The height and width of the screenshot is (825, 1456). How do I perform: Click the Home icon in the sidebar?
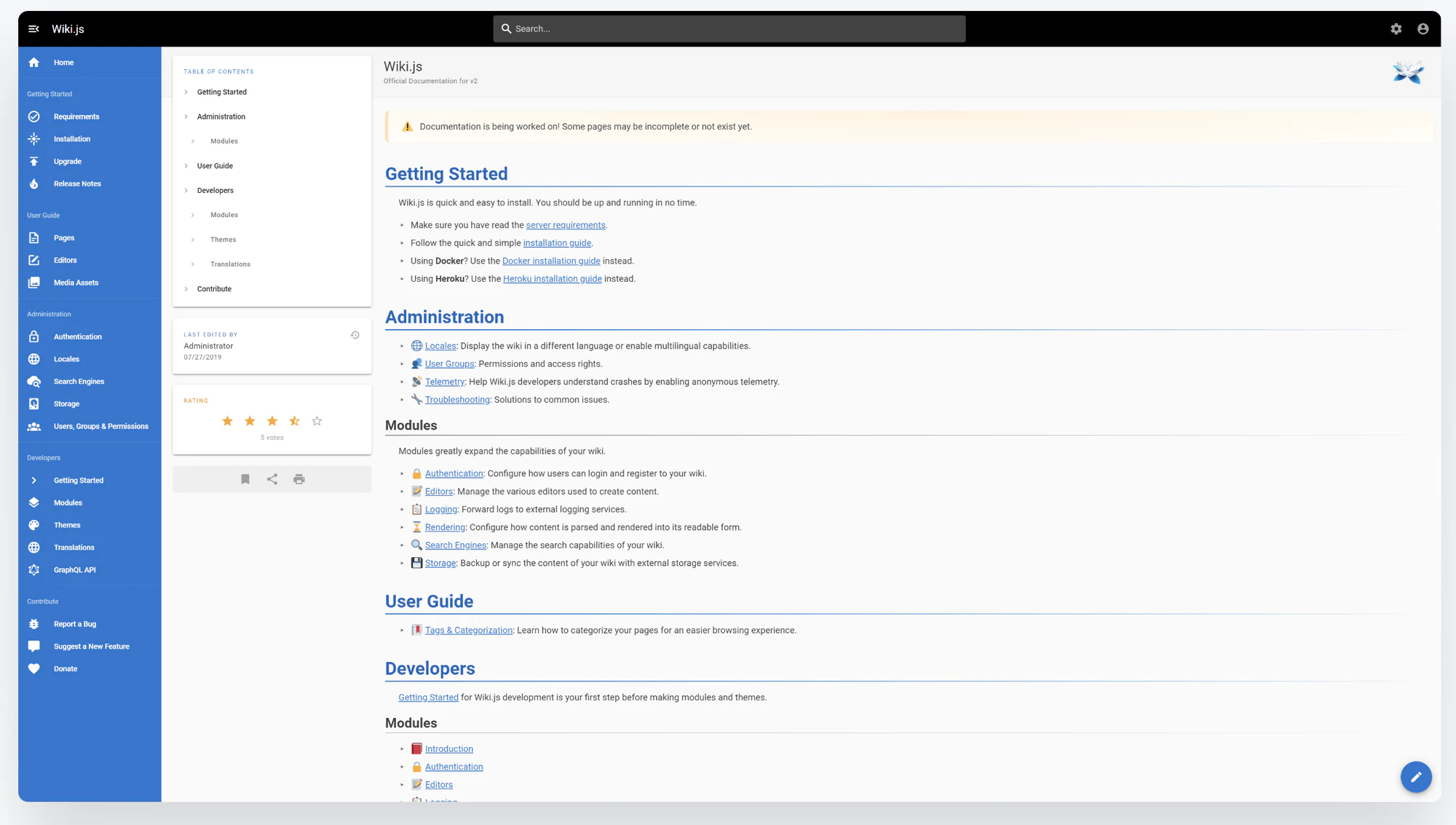[33, 63]
